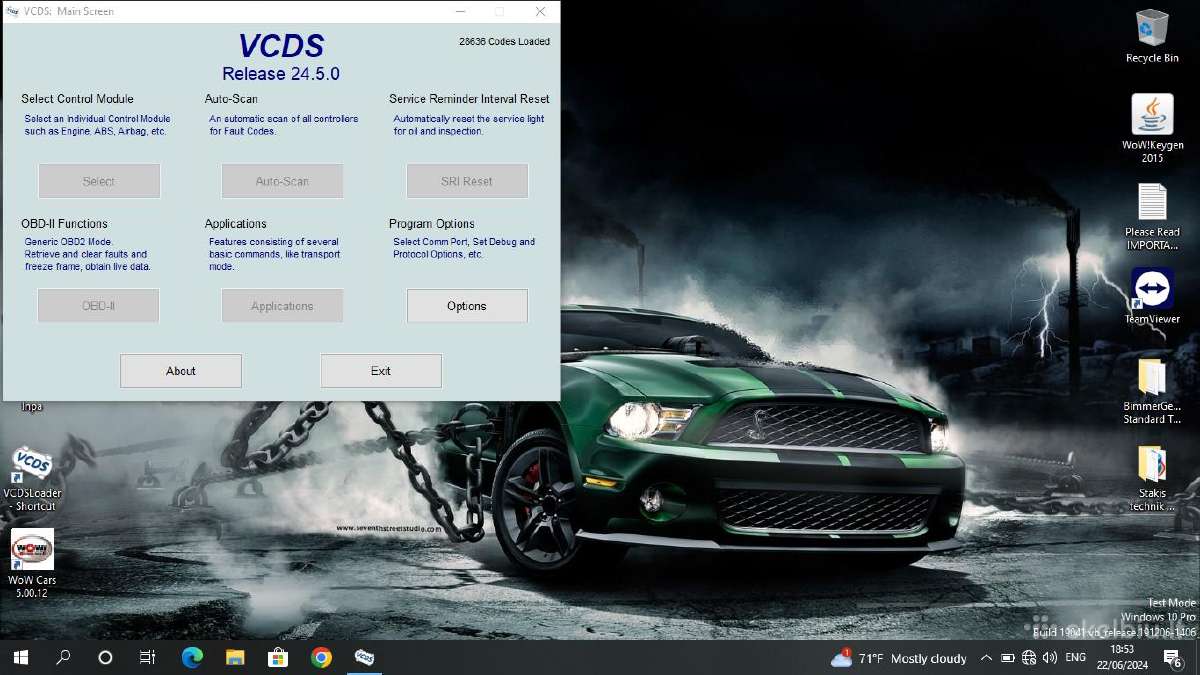
Task: Launch the VCDSLoader shortcut on desktop
Action: coord(32,478)
